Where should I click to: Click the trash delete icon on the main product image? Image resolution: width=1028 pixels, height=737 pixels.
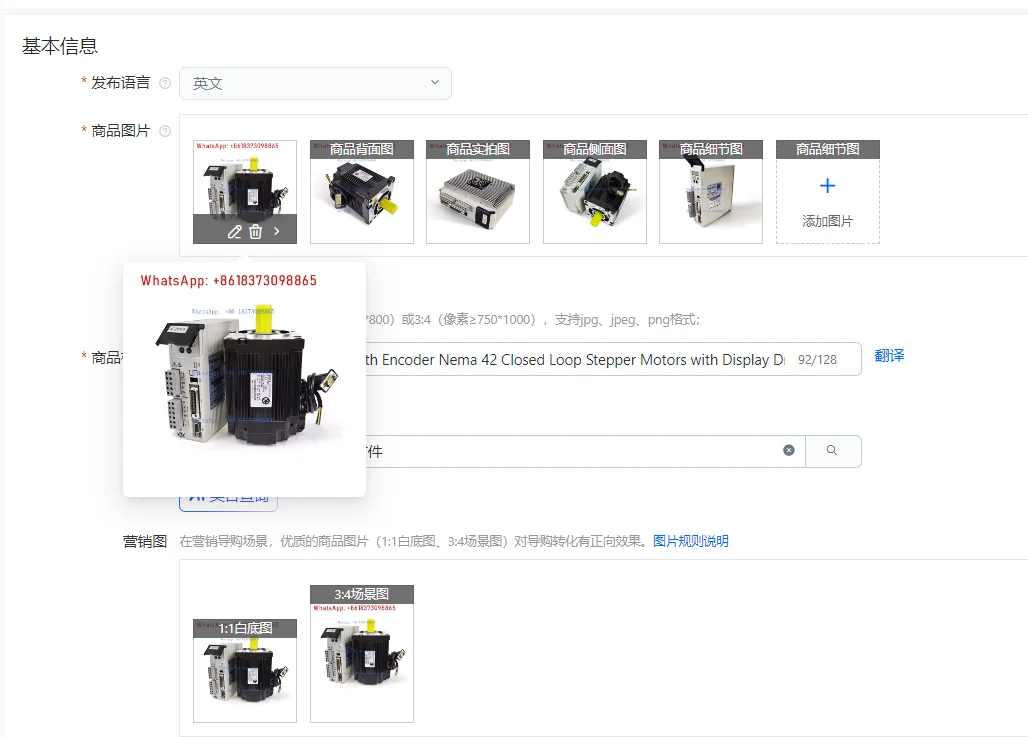point(255,231)
